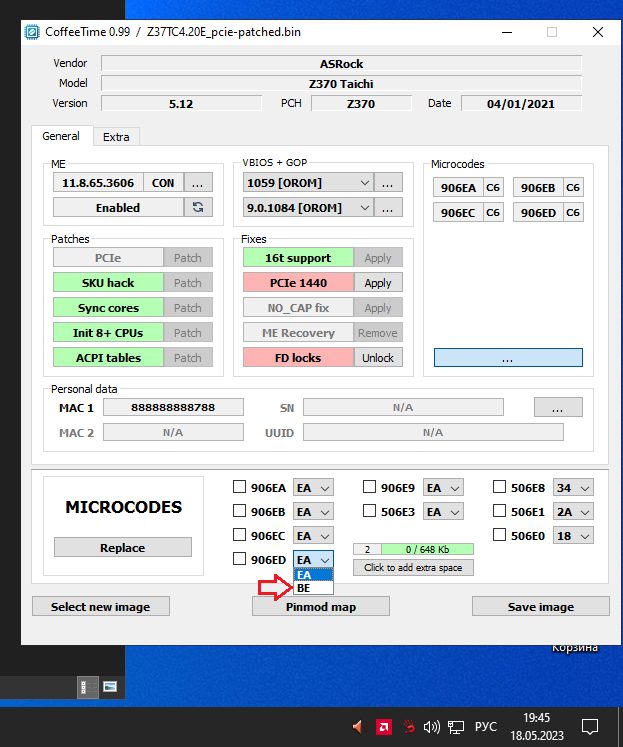
Task: Check the 906E9 microcode checkbox
Action: coord(369,487)
